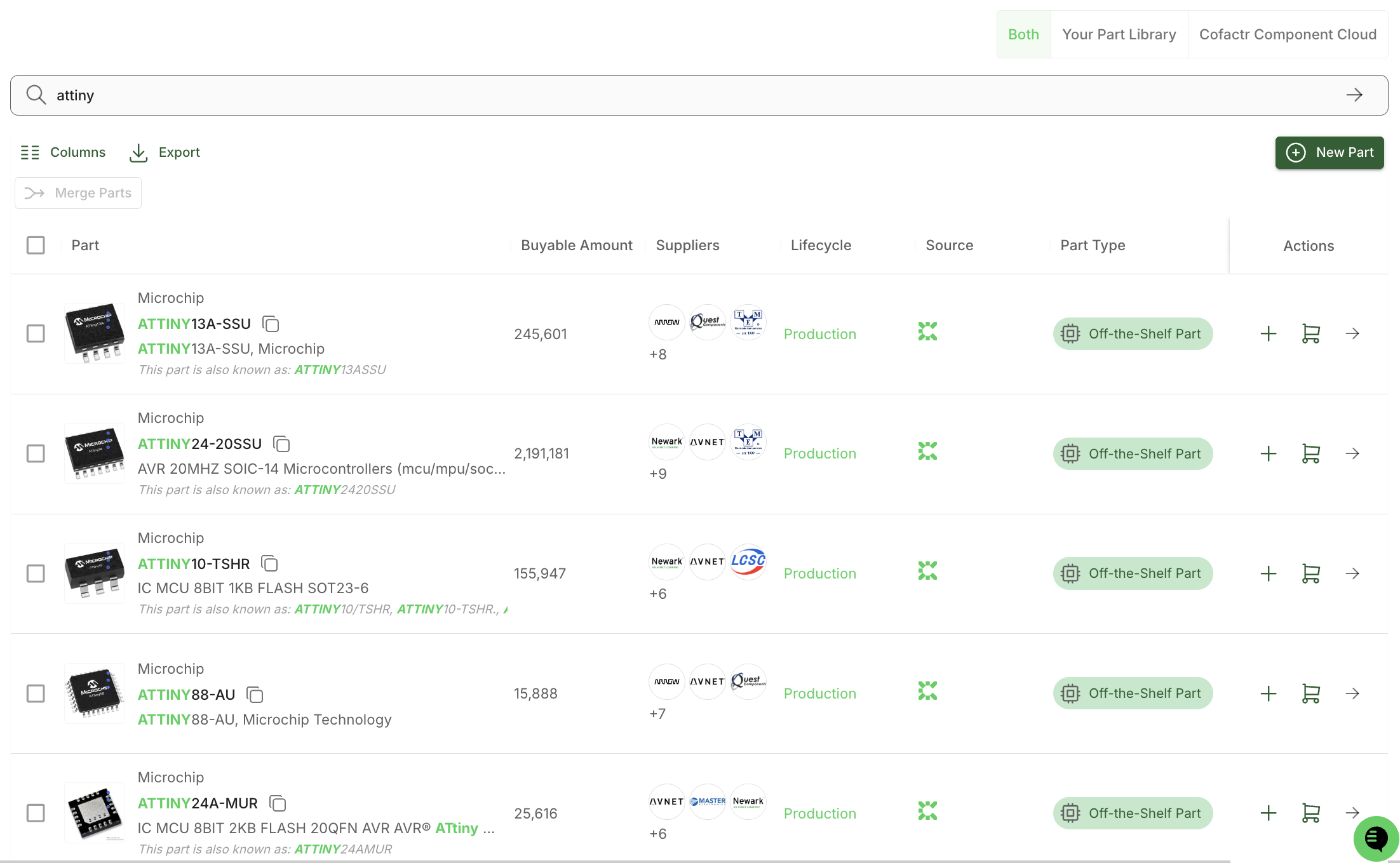Viewport: 1400px width, 863px height.
Task: Click the Merge Parts button
Action: pos(78,193)
